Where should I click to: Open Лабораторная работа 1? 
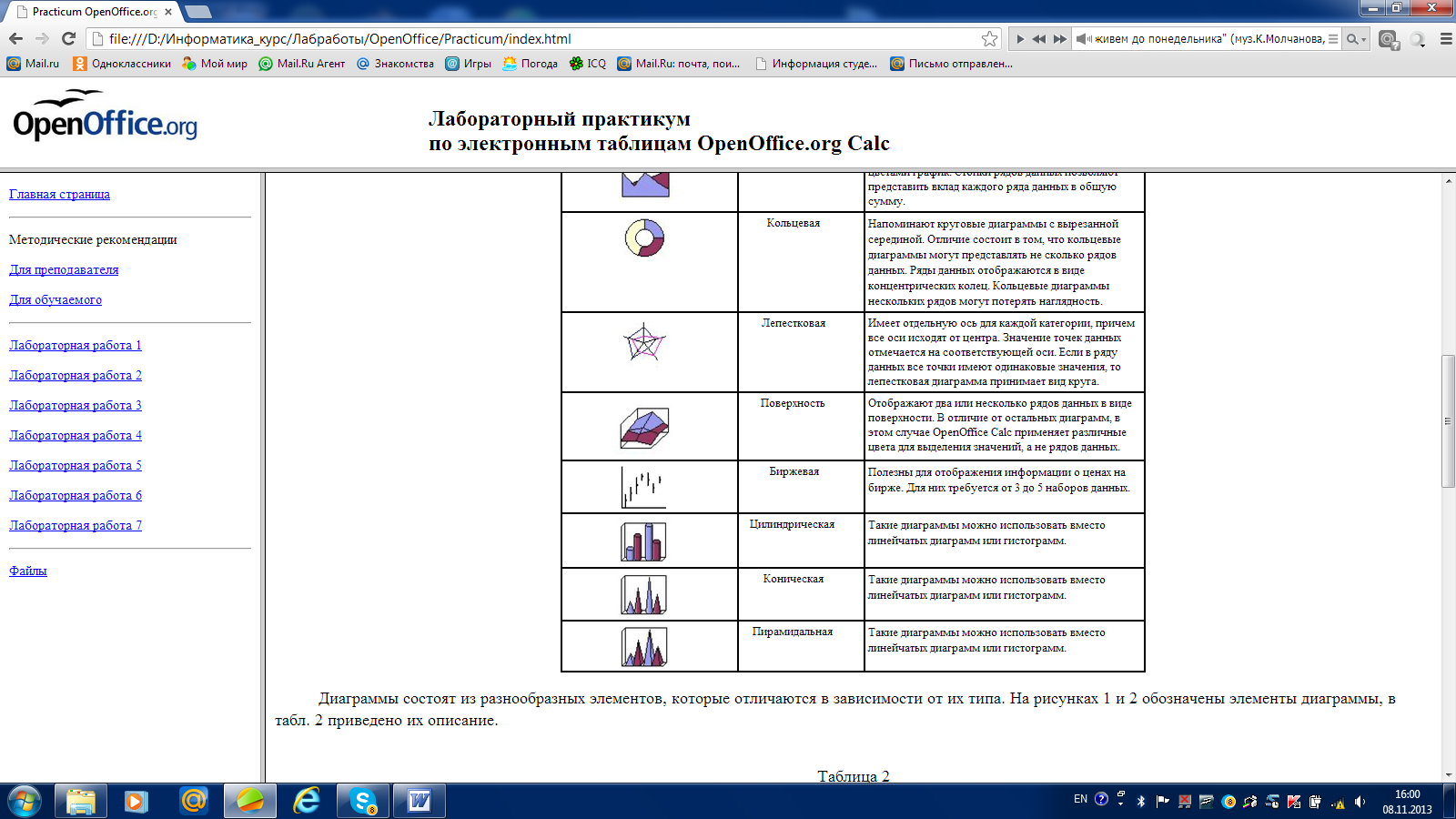(76, 345)
